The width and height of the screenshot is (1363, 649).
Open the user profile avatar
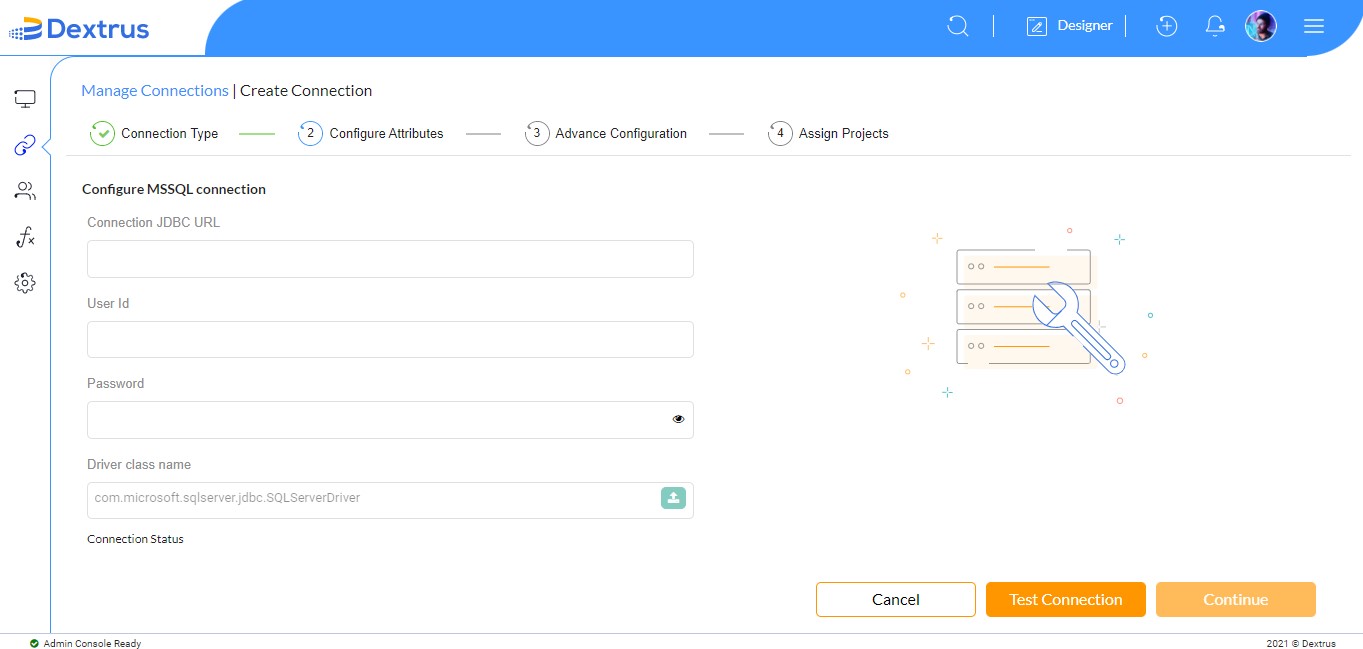pyautogui.click(x=1260, y=26)
